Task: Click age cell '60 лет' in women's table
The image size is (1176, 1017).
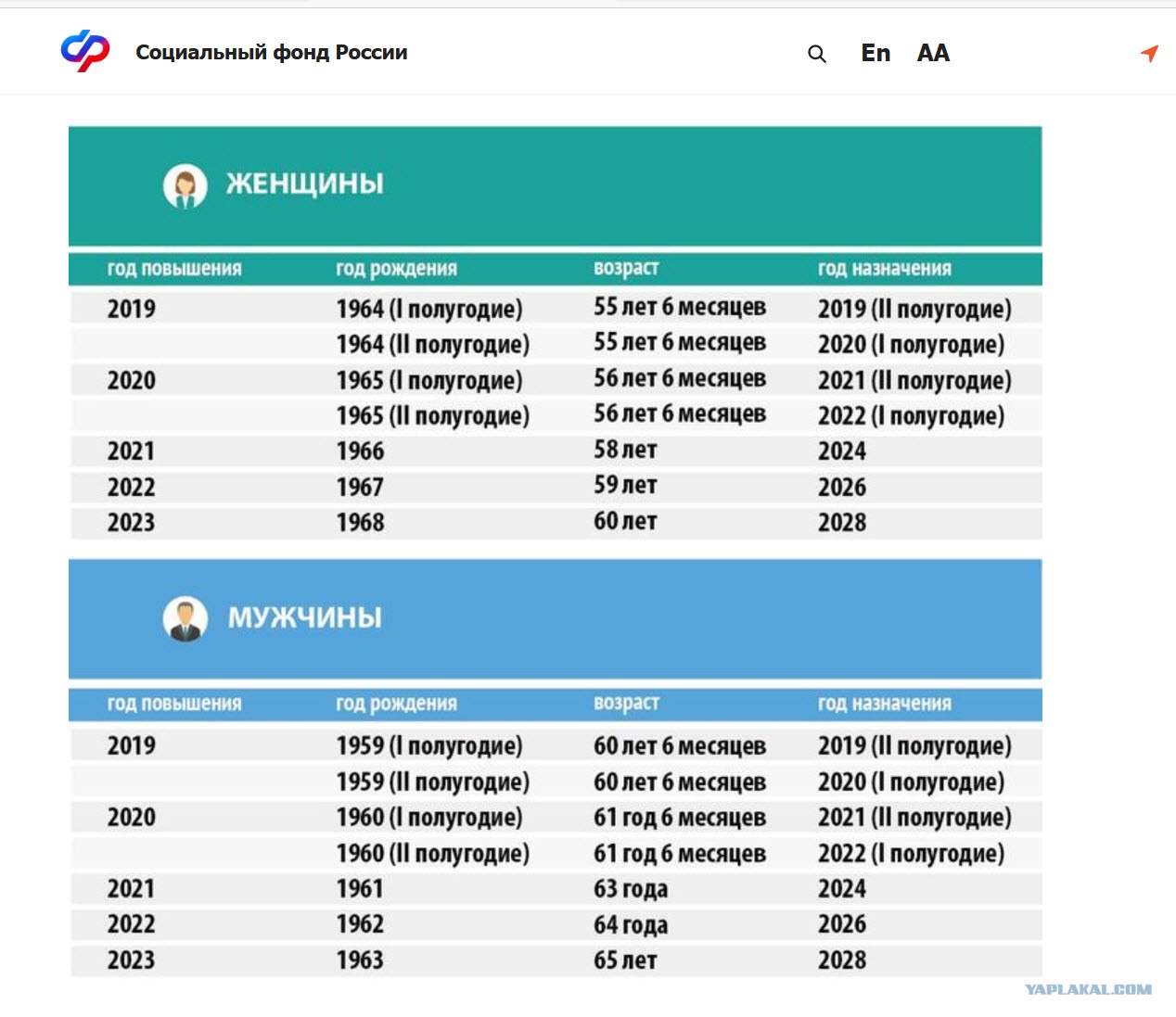Action: [x=625, y=521]
